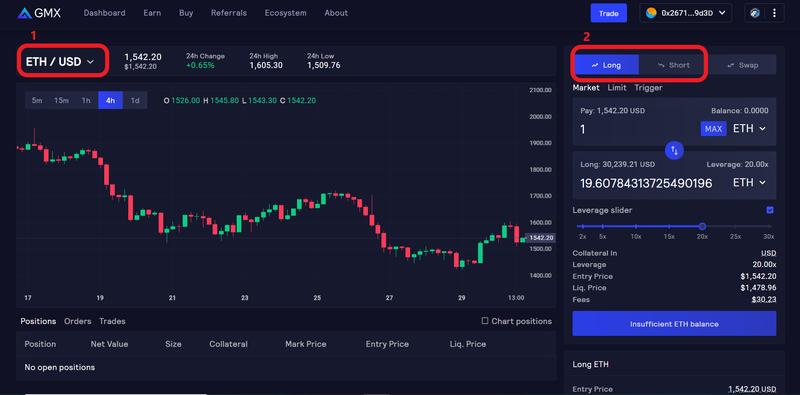The width and height of the screenshot is (800, 395).
Task: Switch to the Orders tab
Action: (78, 321)
